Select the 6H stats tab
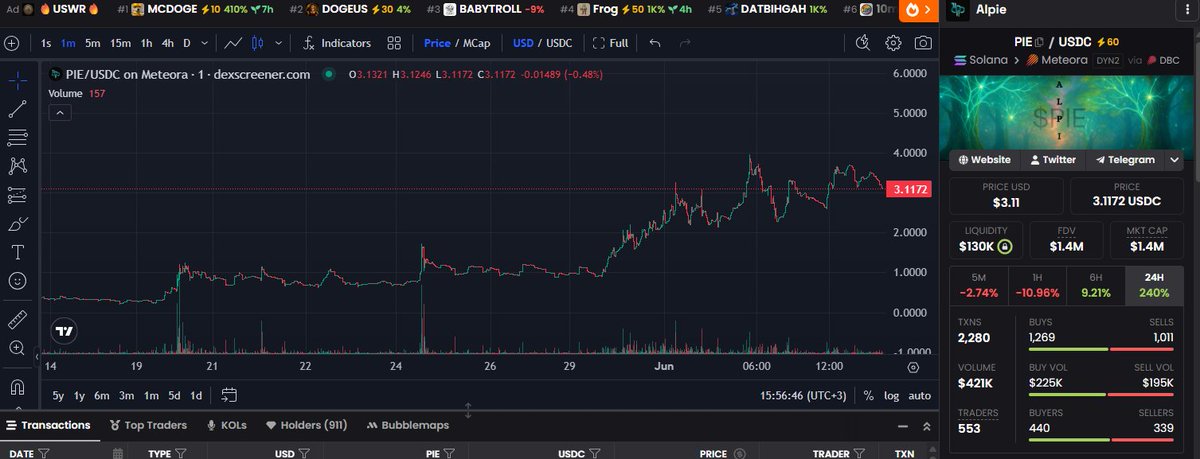 (x=1097, y=285)
